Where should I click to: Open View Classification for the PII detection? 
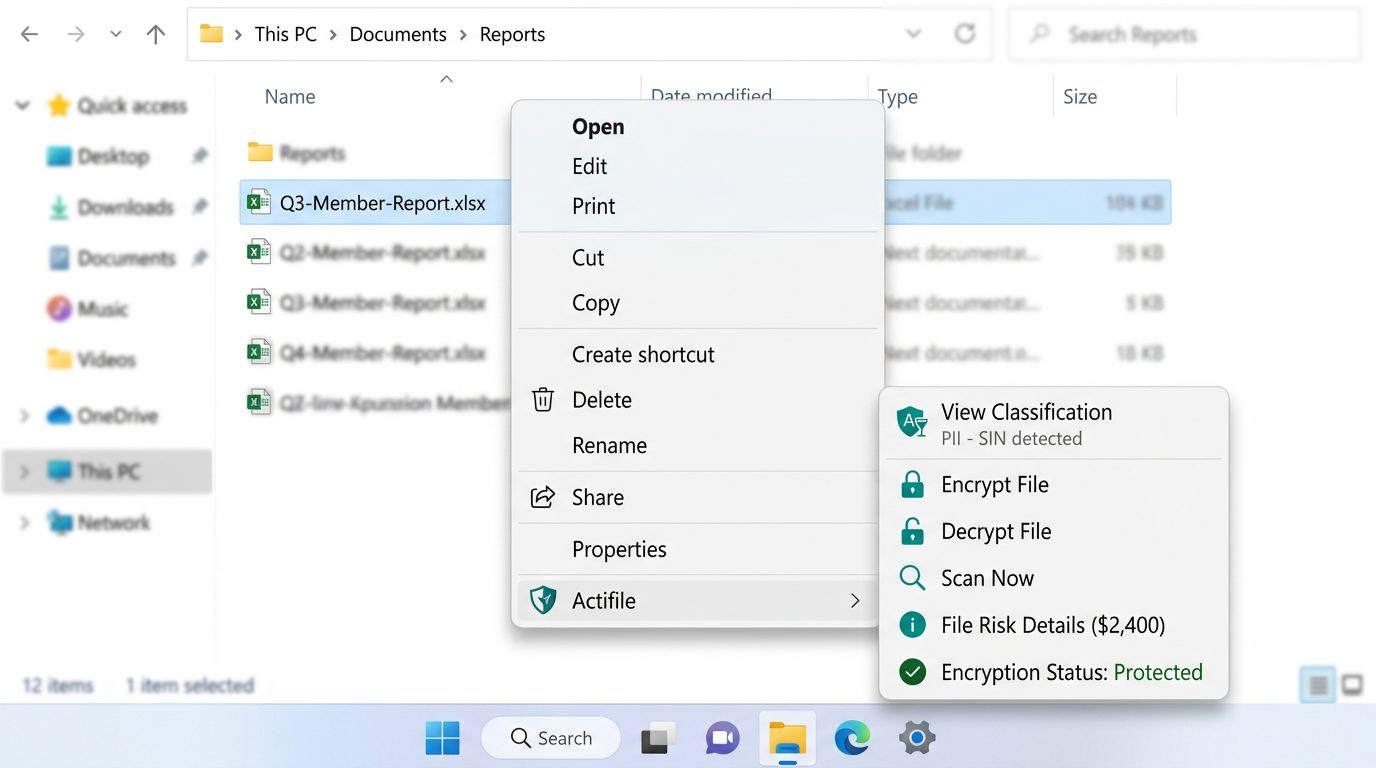(x=1025, y=412)
